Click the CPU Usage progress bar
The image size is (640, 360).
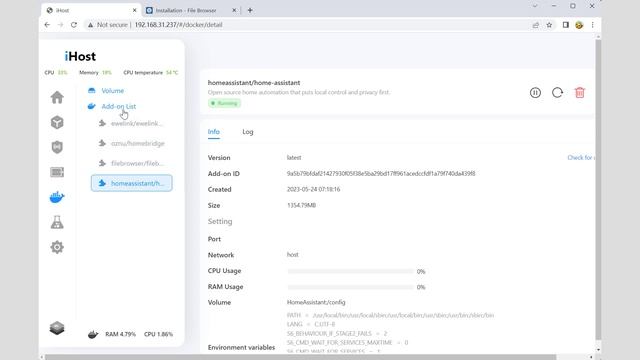click(351, 271)
